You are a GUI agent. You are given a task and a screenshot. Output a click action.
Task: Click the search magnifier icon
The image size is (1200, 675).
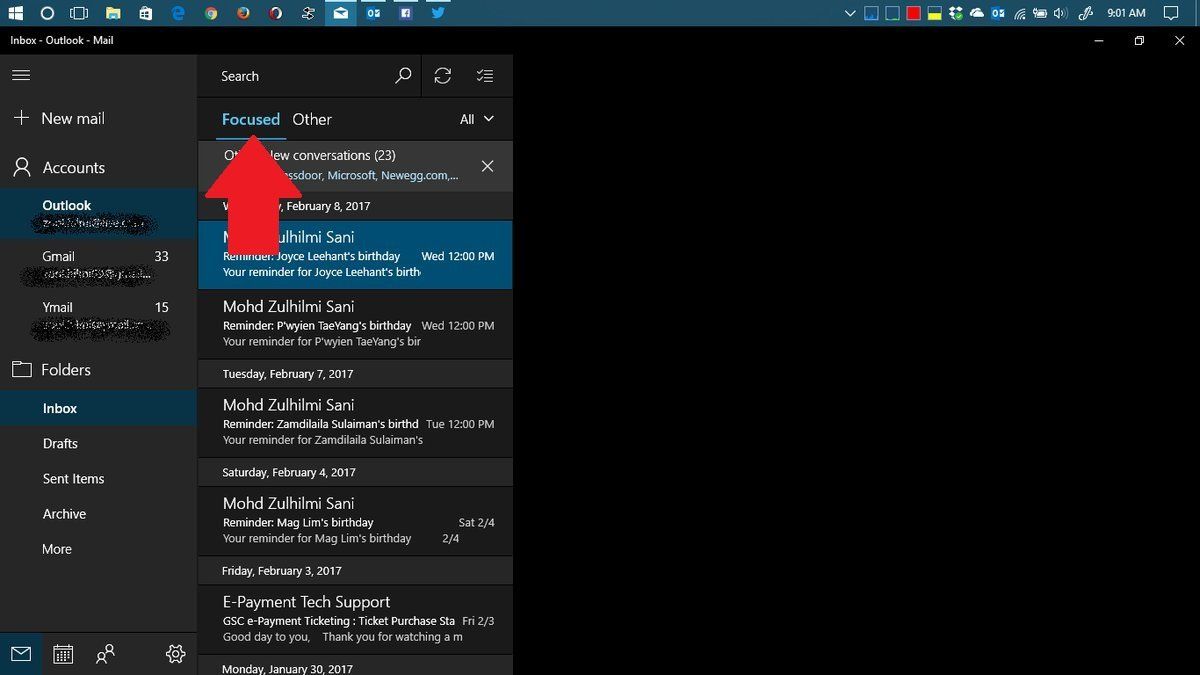[403, 75]
